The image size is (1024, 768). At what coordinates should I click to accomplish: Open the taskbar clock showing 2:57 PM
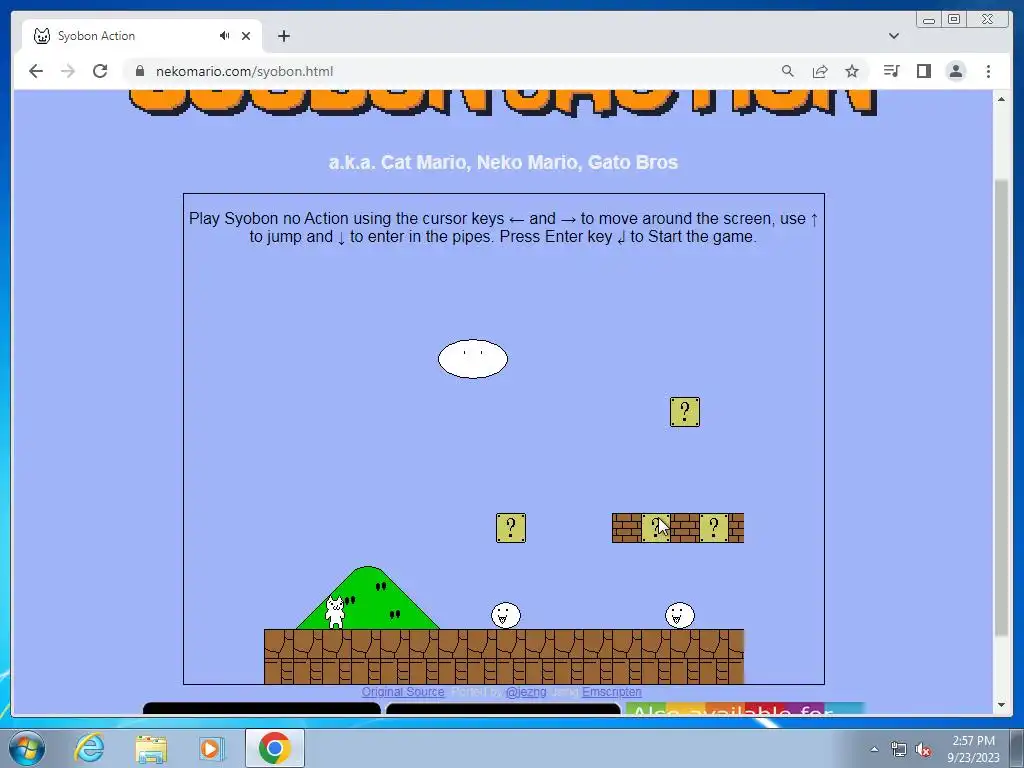(973, 749)
